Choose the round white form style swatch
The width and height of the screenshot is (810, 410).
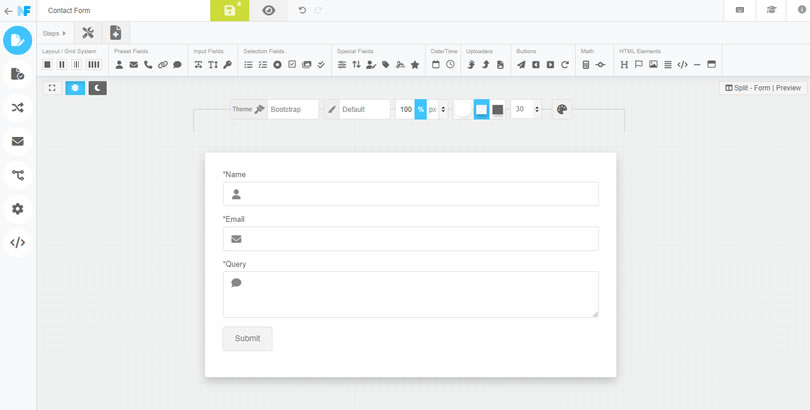463,109
